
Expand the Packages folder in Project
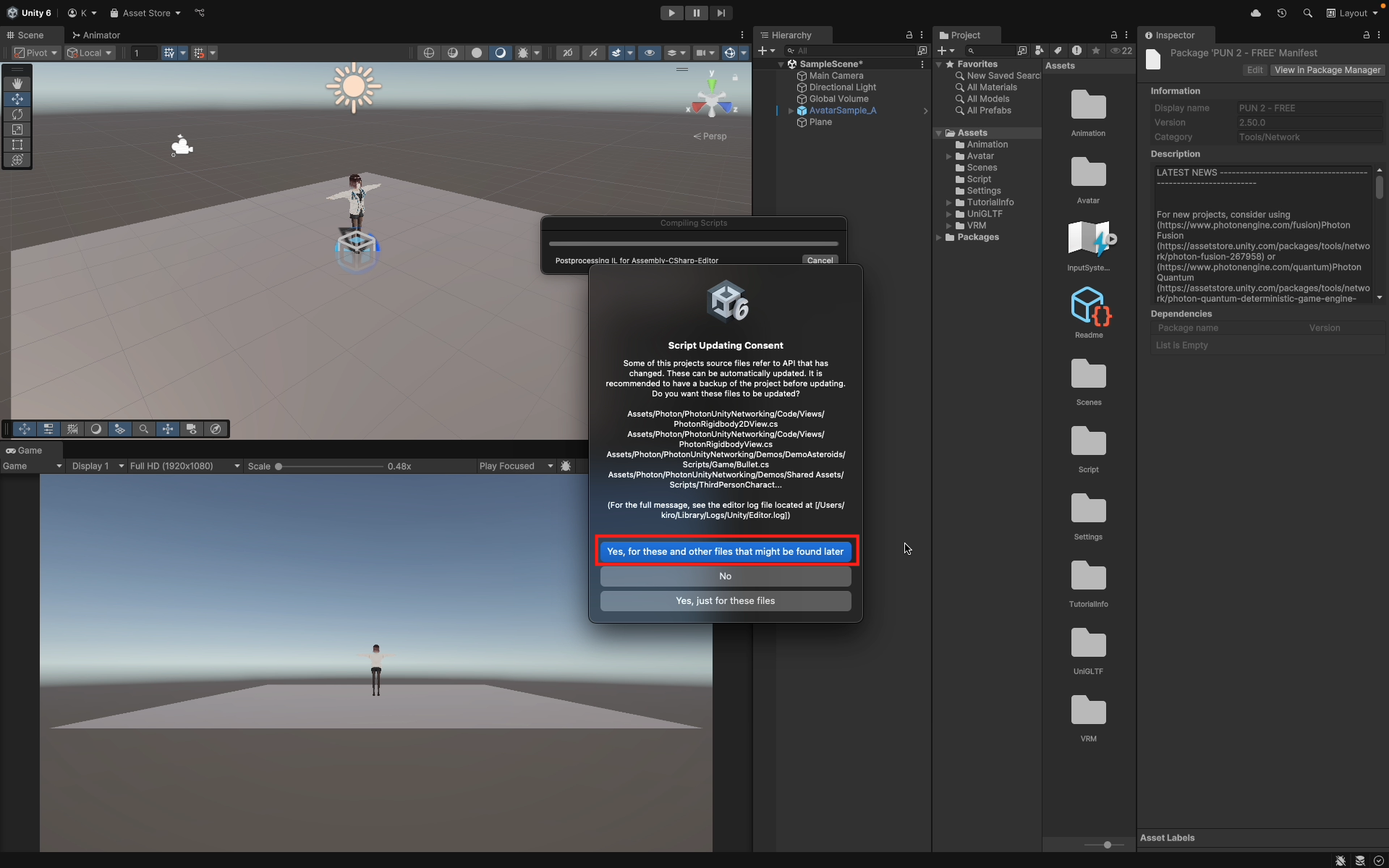pos(939,237)
